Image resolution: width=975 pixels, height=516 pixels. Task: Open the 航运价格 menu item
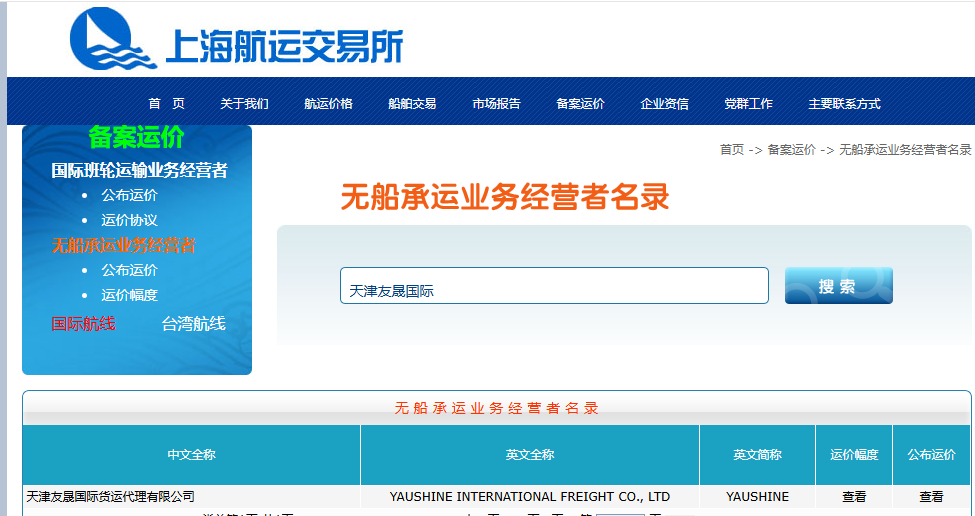pyautogui.click(x=328, y=104)
